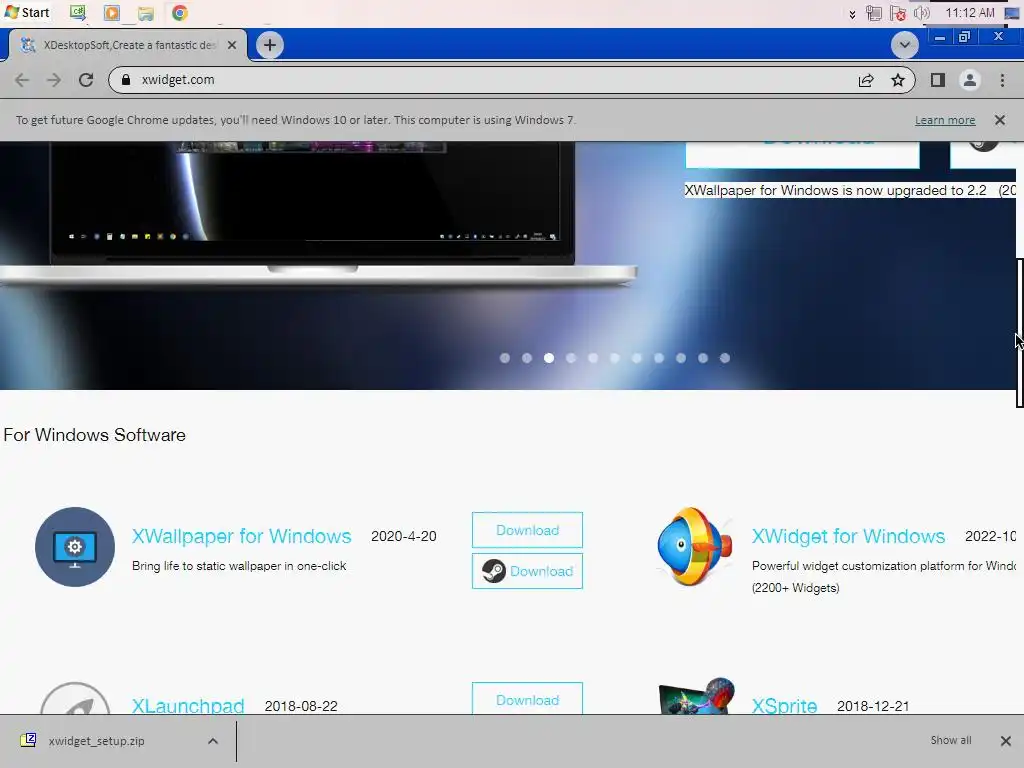Viewport: 1024px width, 768px height.
Task: Open the xwidget_setup.zip download item
Action: pyautogui.click(x=97, y=741)
